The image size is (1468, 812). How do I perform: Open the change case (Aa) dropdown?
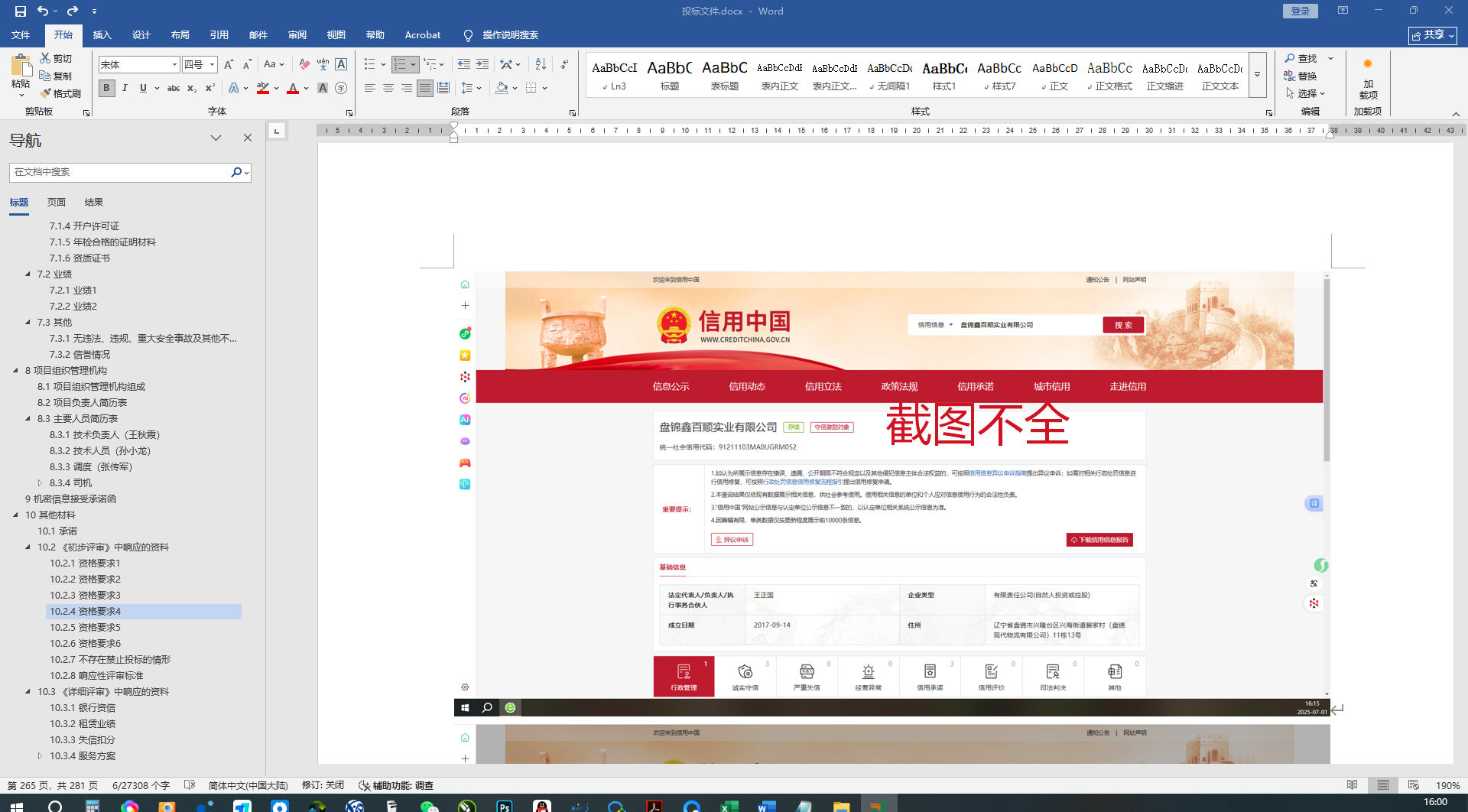tap(274, 65)
